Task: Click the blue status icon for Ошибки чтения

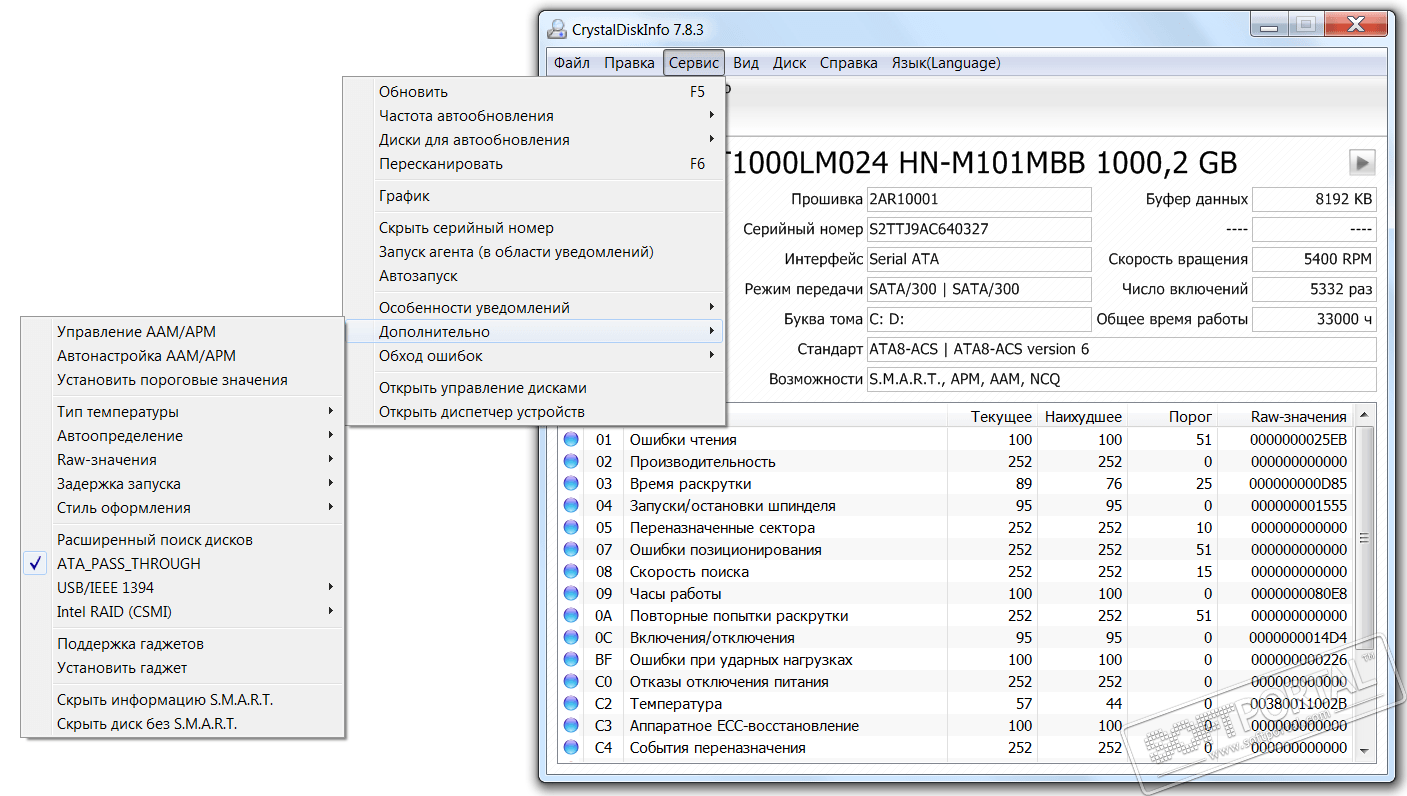Action: (571, 440)
